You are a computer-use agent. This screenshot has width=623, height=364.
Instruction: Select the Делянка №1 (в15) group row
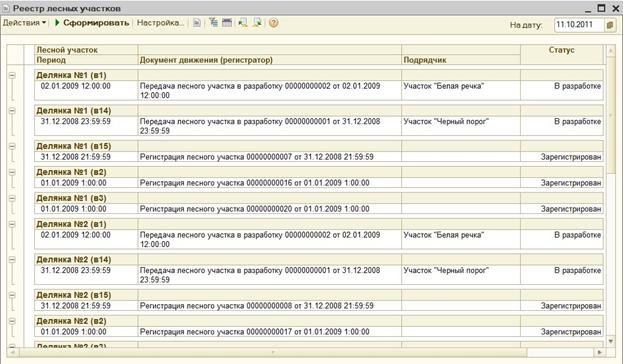tap(319, 146)
